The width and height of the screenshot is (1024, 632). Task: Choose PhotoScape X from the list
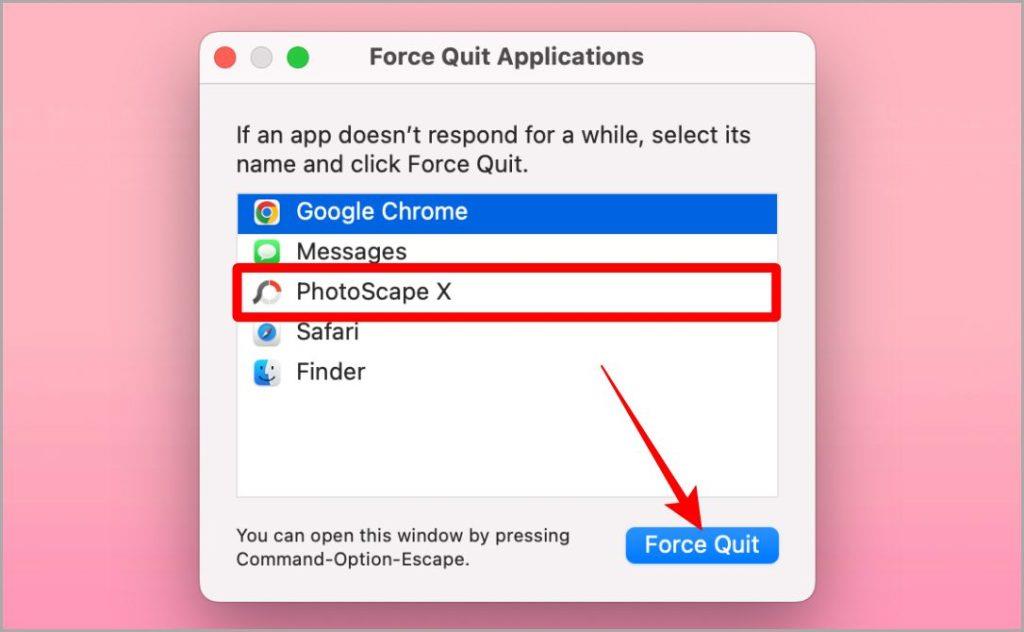pyautogui.click(x=507, y=292)
